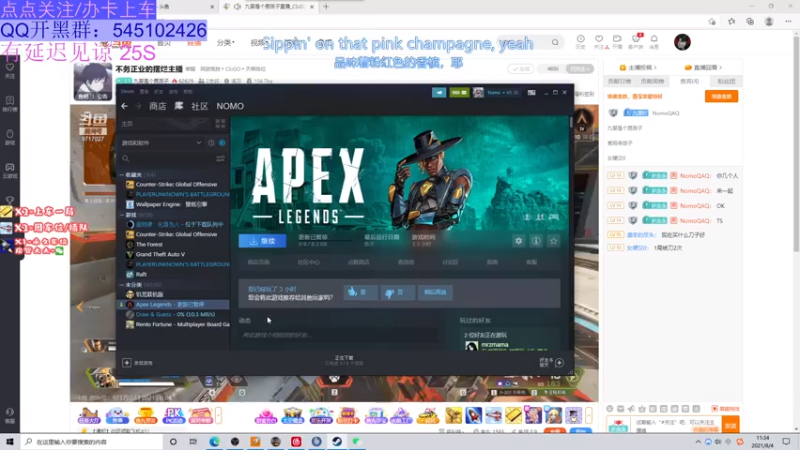Image resolution: width=800 pixels, height=450 pixels.
Task: Toggle the library grid view icon
Action: point(220,124)
